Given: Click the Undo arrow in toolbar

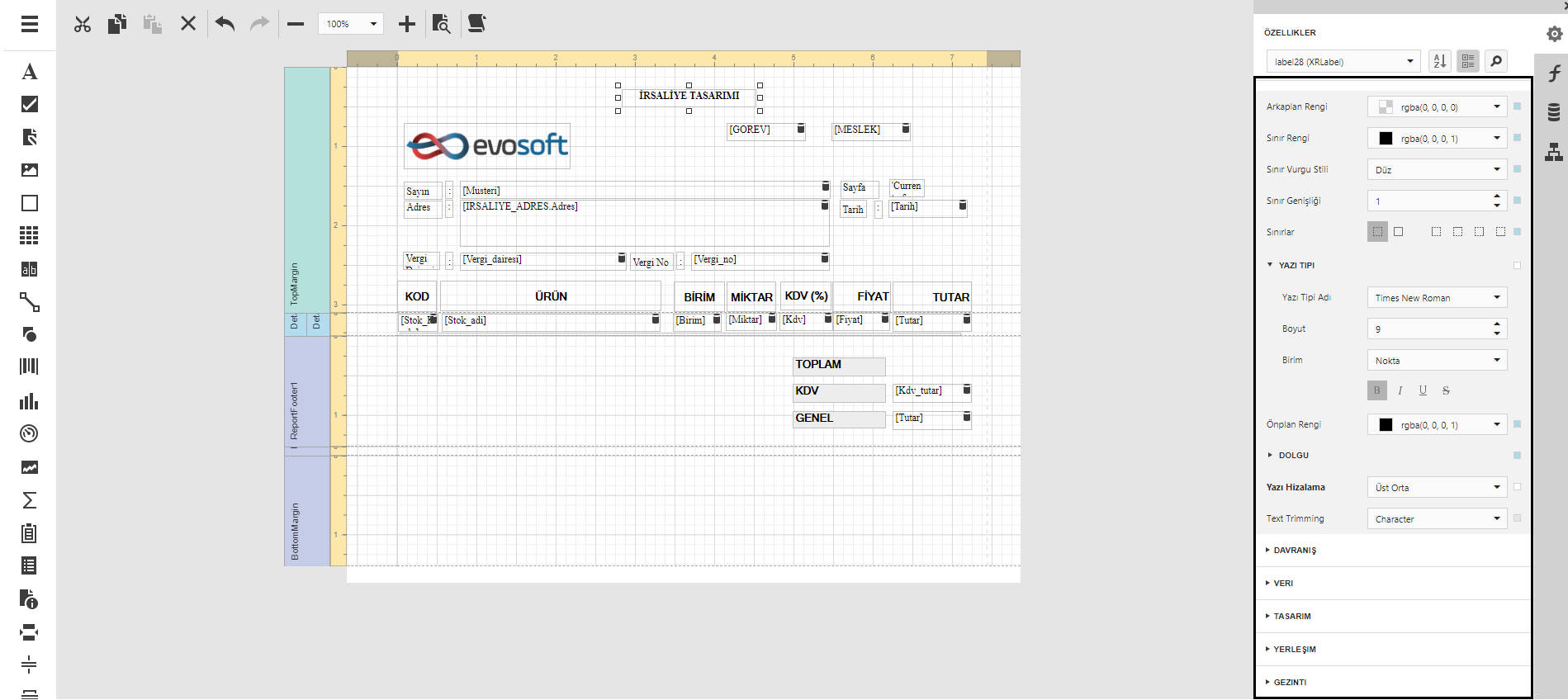Looking at the screenshot, I should coord(225,24).
